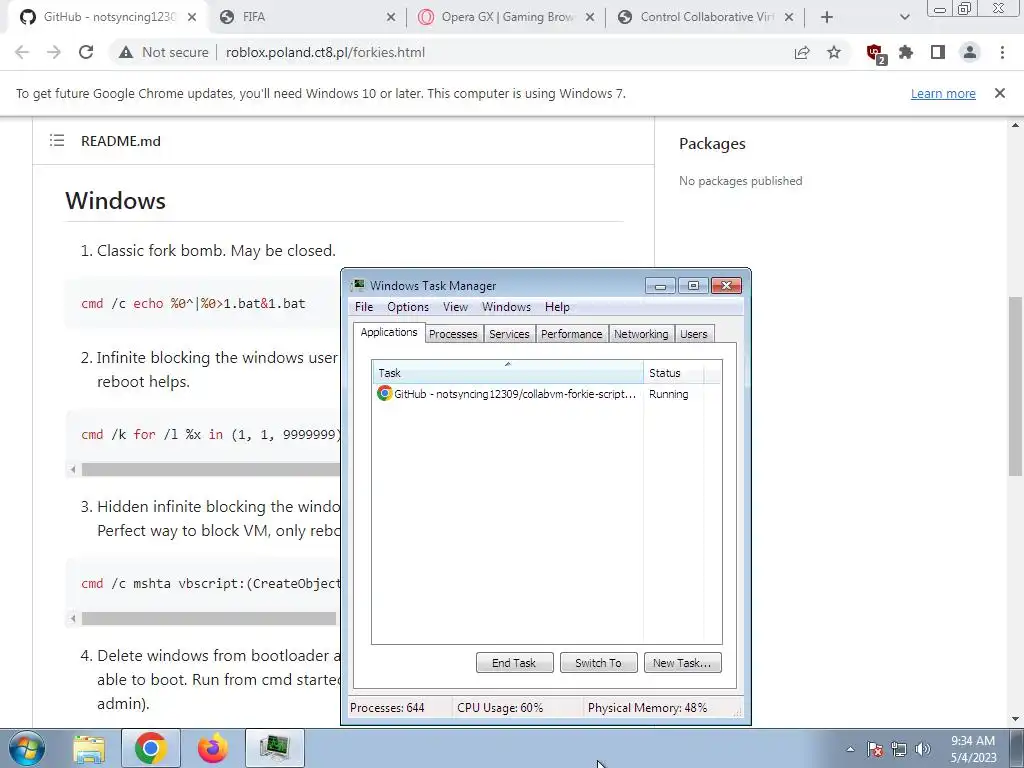Launch Firefox from the taskbar
This screenshot has height=768, width=1024.
pos(213,748)
